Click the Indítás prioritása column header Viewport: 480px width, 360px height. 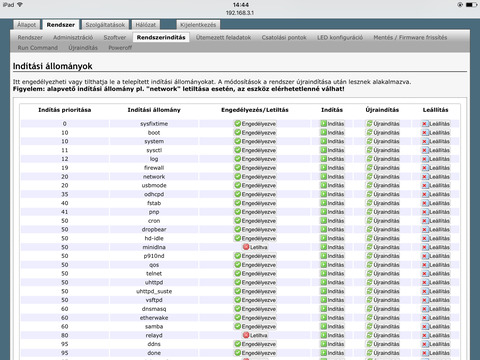[x=65, y=110]
